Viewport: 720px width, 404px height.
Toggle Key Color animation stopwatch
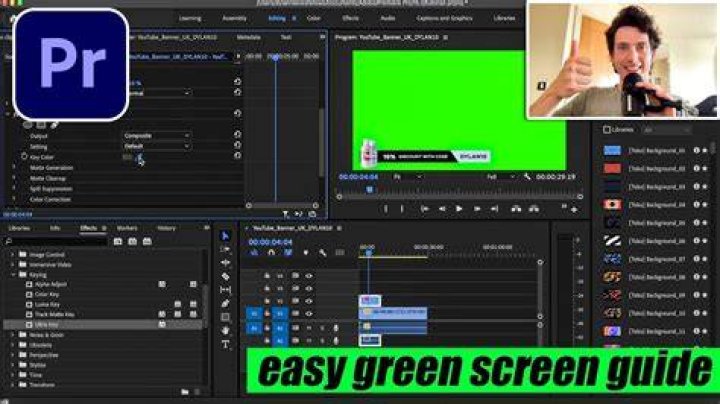point(24,157)
